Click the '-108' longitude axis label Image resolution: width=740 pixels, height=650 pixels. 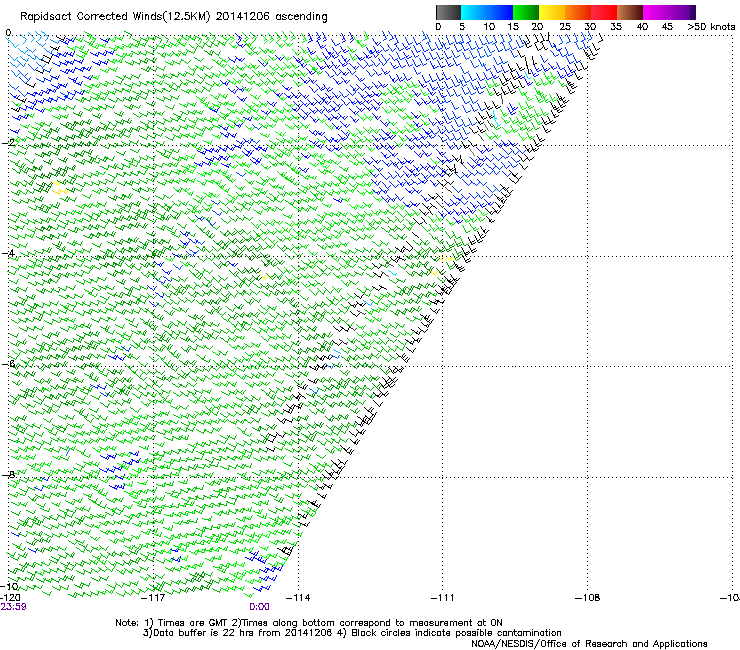click(588, 598)
